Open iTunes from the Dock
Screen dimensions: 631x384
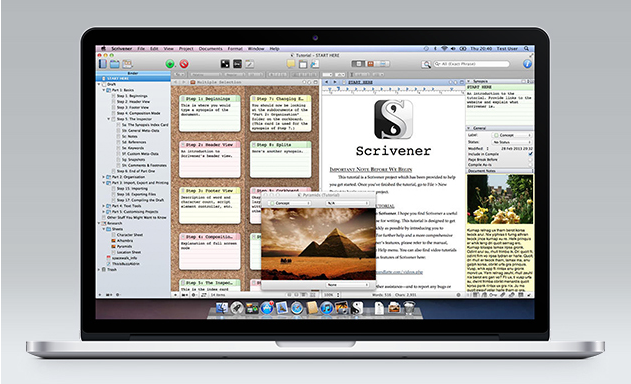point(327,308)
